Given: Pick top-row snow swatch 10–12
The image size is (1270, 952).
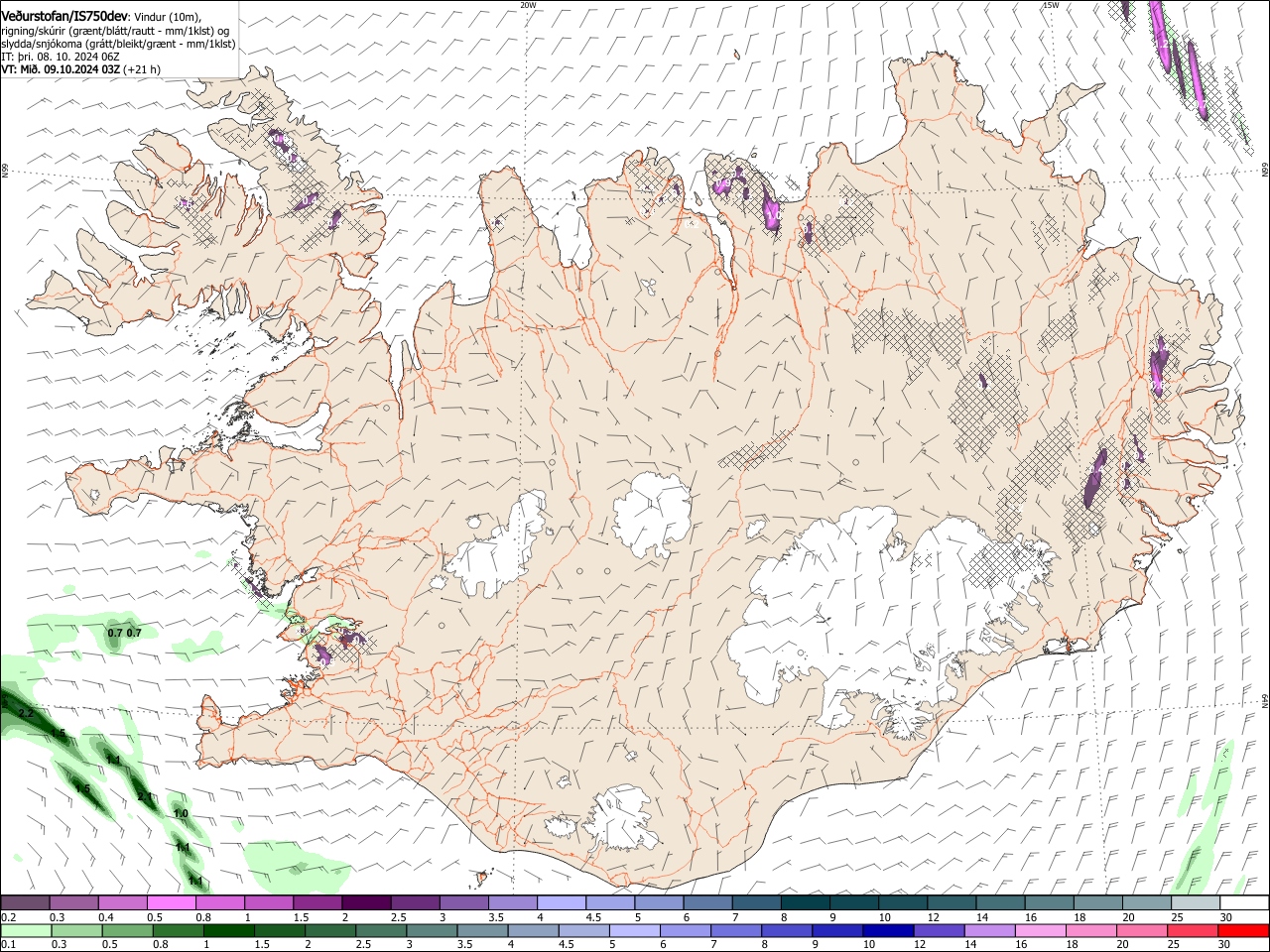Looking at the screenshot, I should coord(903,903).
